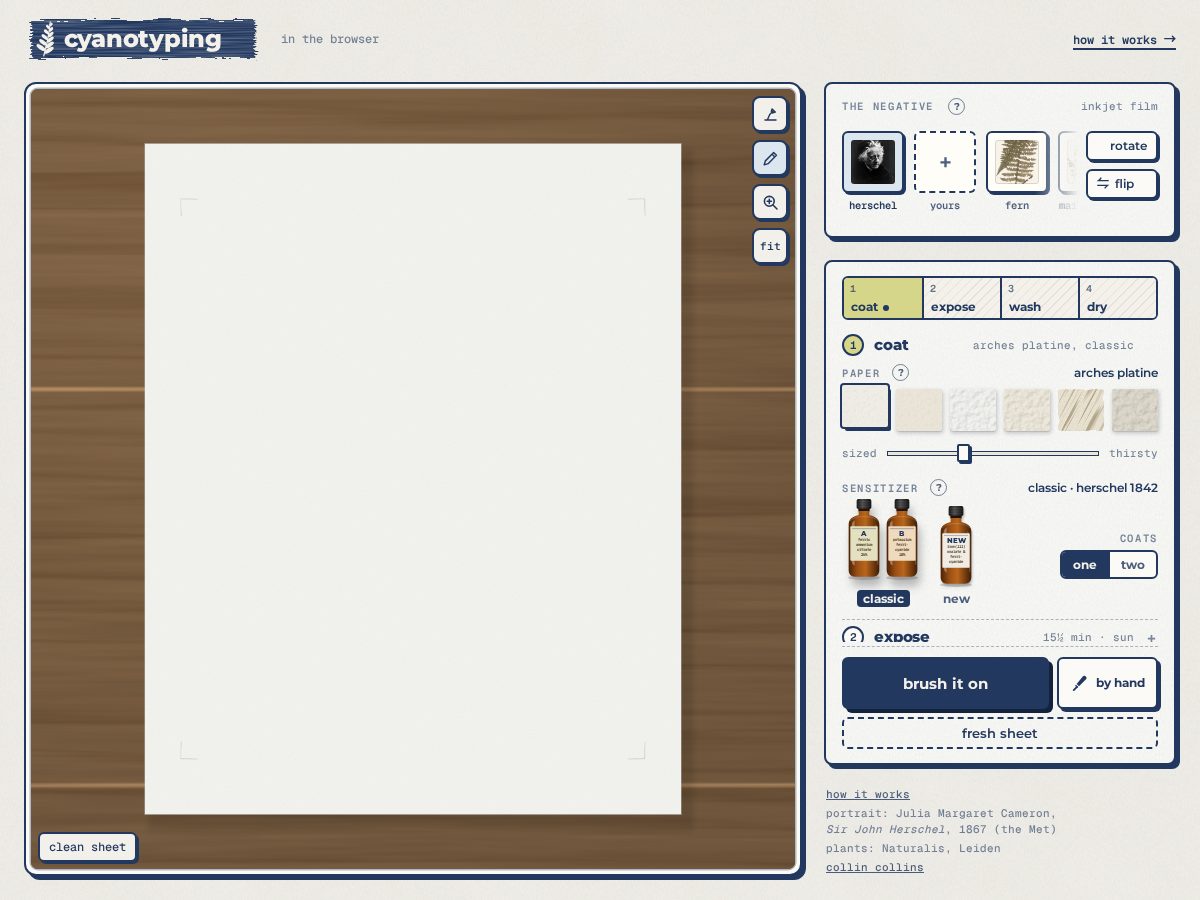Switch to the dry step tab
This screenshot has width=1200, height=900.
(1118, 298)
